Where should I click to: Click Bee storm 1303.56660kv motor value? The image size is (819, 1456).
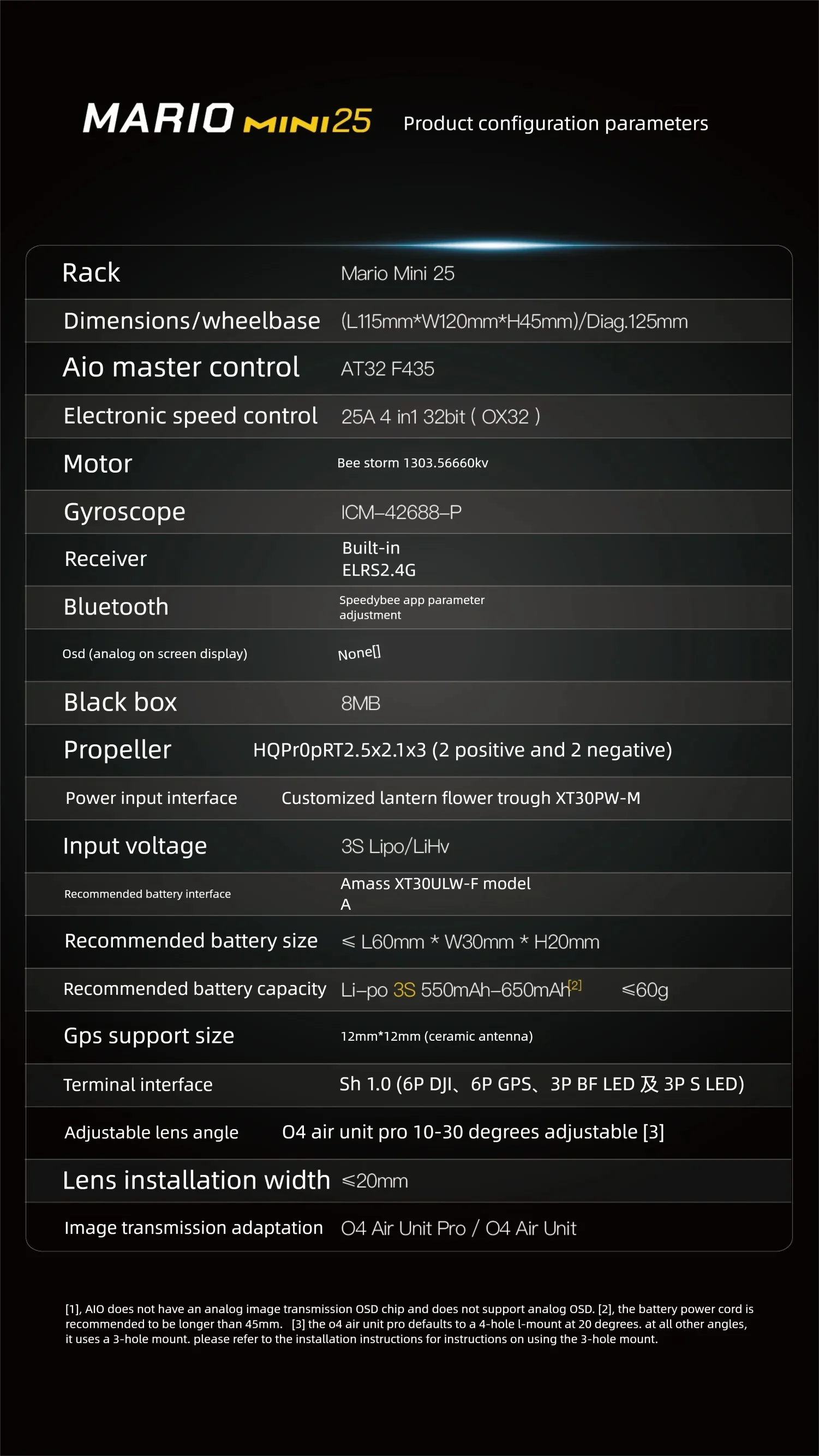[413, 463]
